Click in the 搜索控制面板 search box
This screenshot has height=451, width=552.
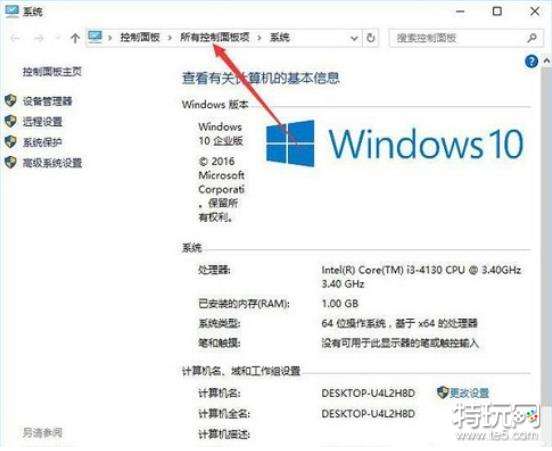tap(458, 38)
